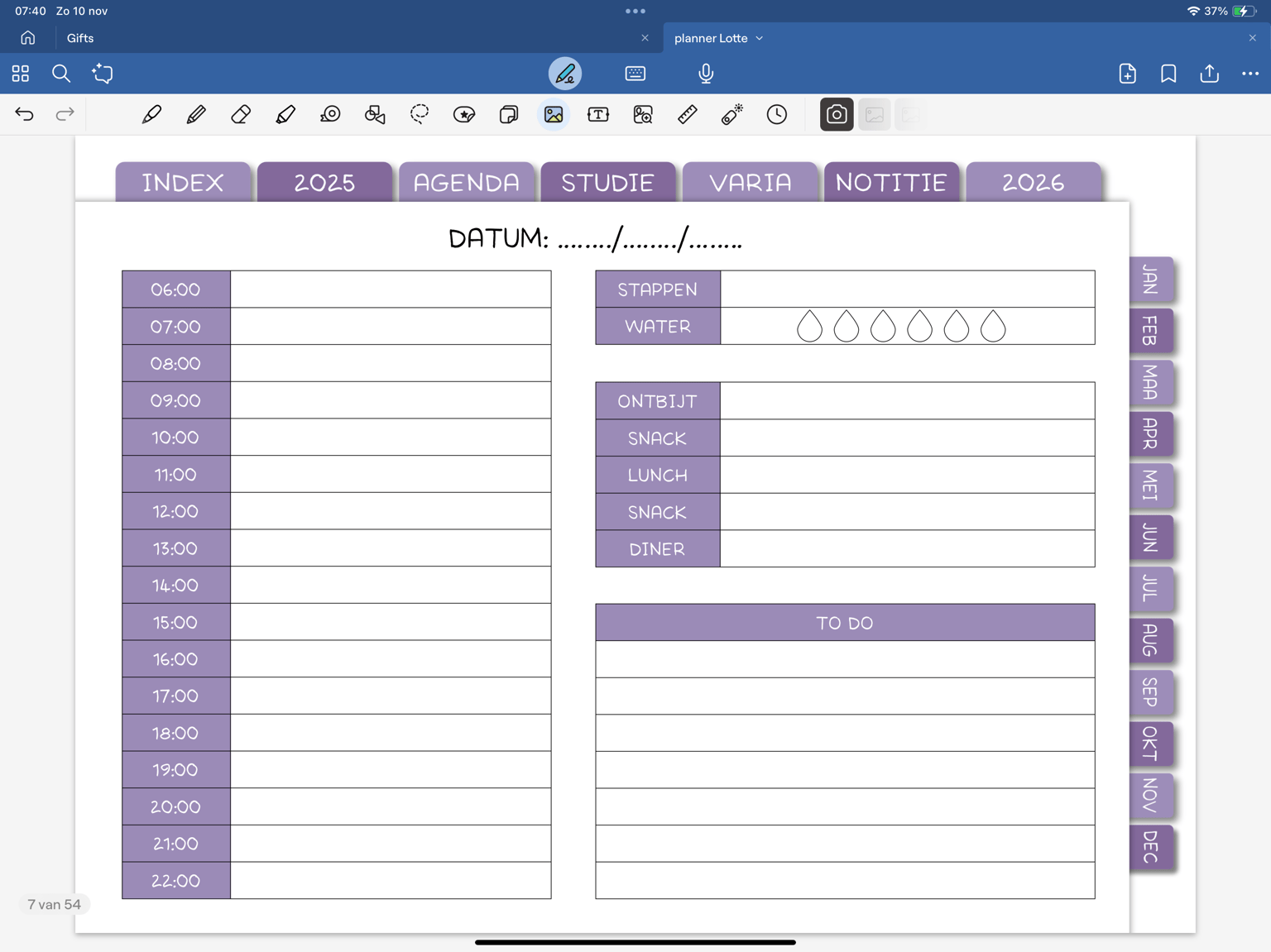This screenshot has height=952, width=1271.
Task: Take a photo with the camera button
Action: click(x=837, y=114)
